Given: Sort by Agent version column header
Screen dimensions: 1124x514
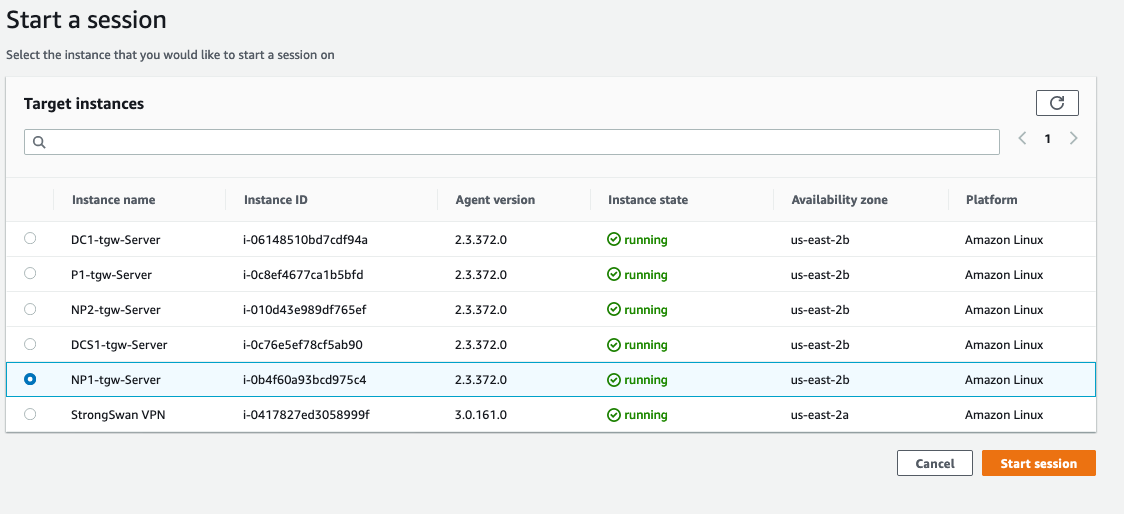Looking at the screenshot, I should pyautogui.click(x=495, y=200).
